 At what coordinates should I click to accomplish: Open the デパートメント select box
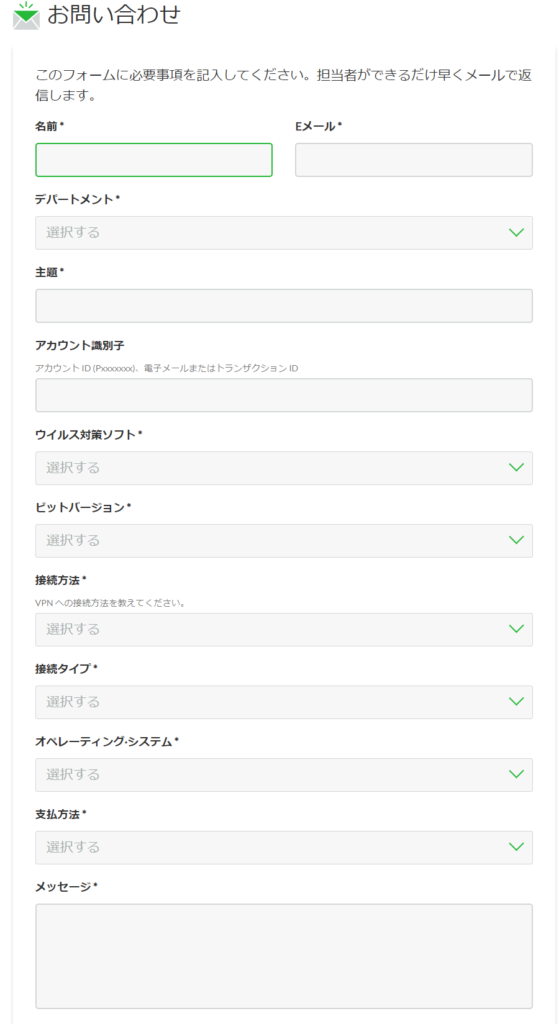284,232
